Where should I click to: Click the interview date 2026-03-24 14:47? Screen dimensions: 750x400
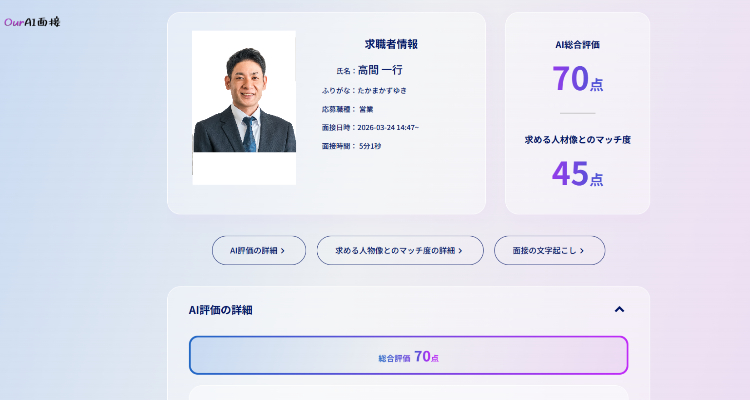tap(388, 127)
